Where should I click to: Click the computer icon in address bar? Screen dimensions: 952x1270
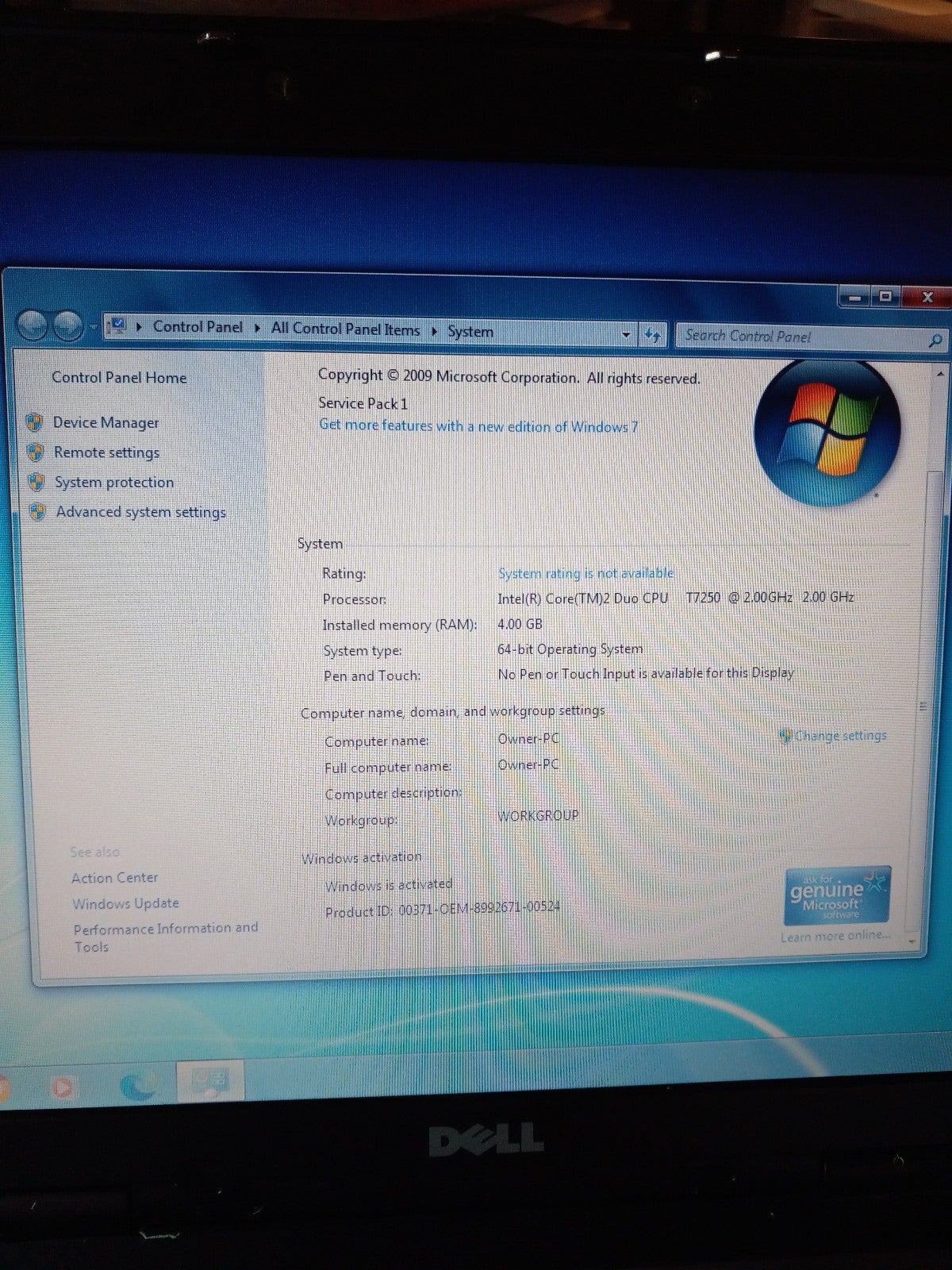click(119, 325)
